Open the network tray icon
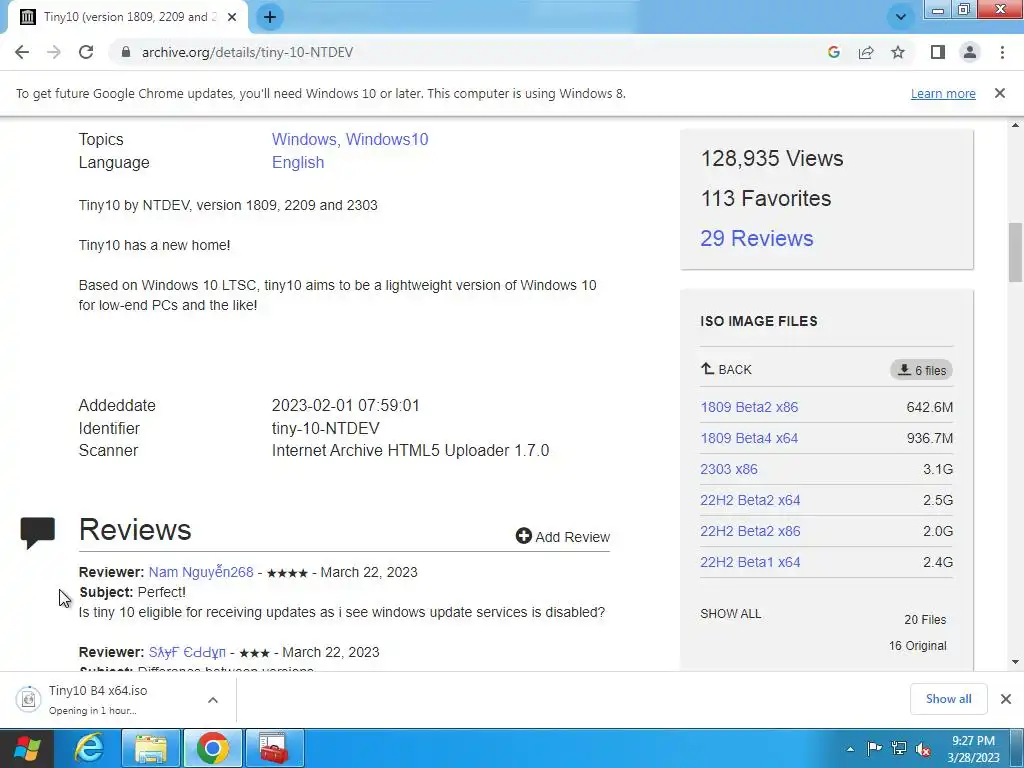1024x768 pixels. coord(899,749)
